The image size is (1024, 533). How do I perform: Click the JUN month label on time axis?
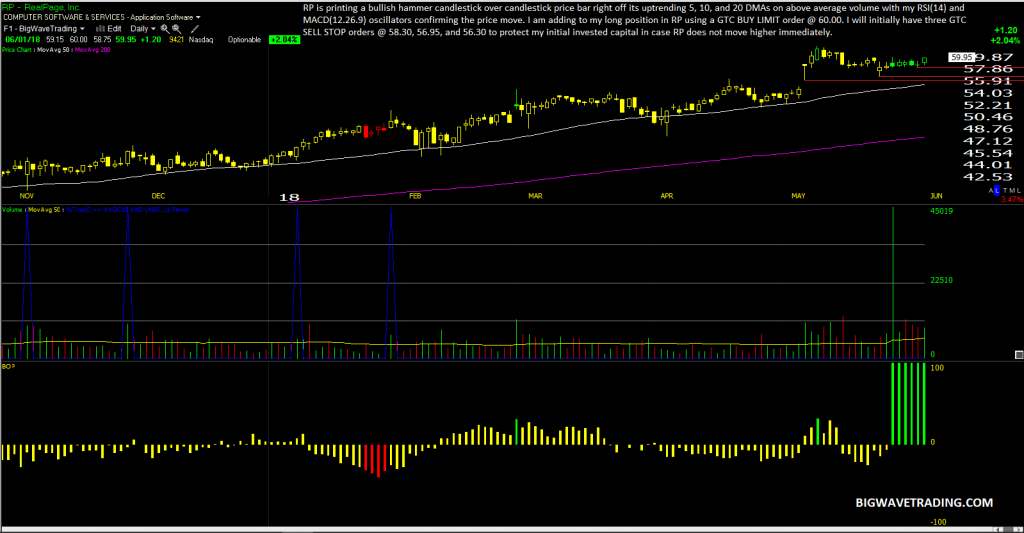point(936,196)
